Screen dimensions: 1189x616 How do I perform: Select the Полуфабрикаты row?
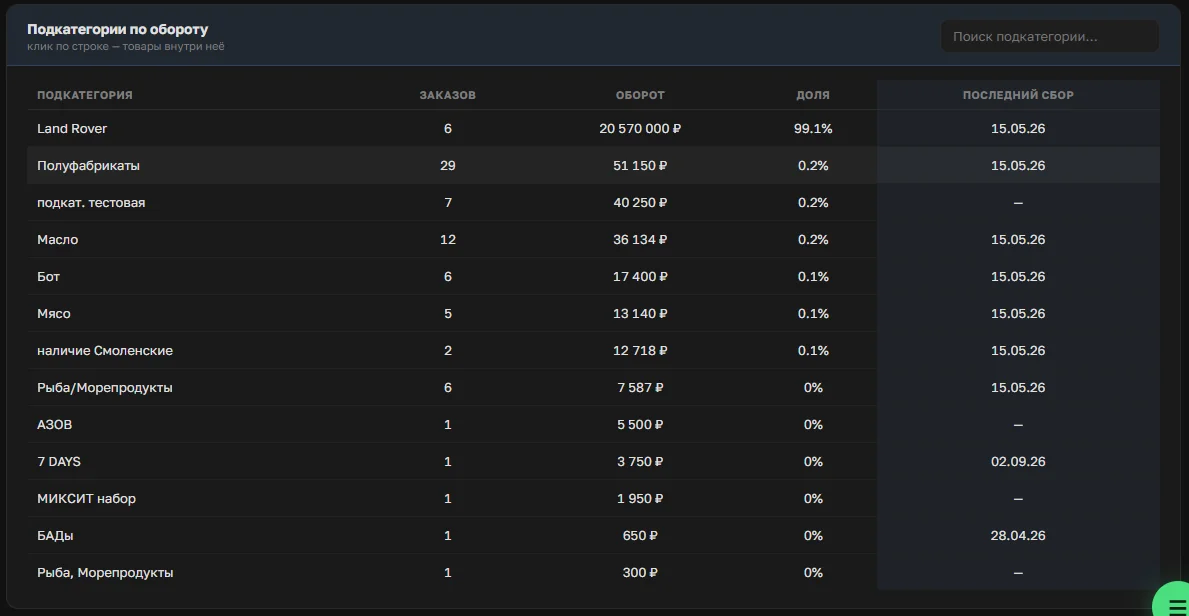pyautogui.click(x=593, y=165)
